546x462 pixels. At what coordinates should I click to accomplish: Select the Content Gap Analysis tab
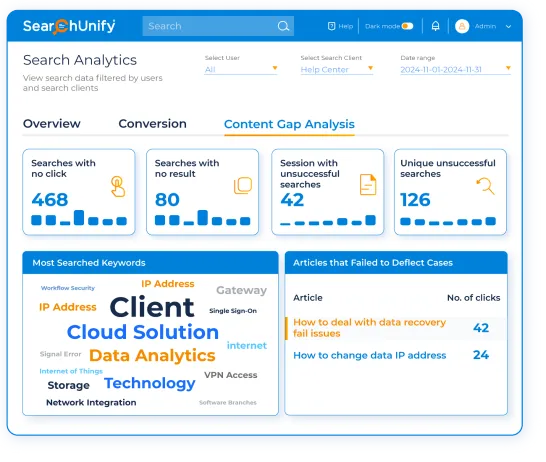tap(289, 124)
